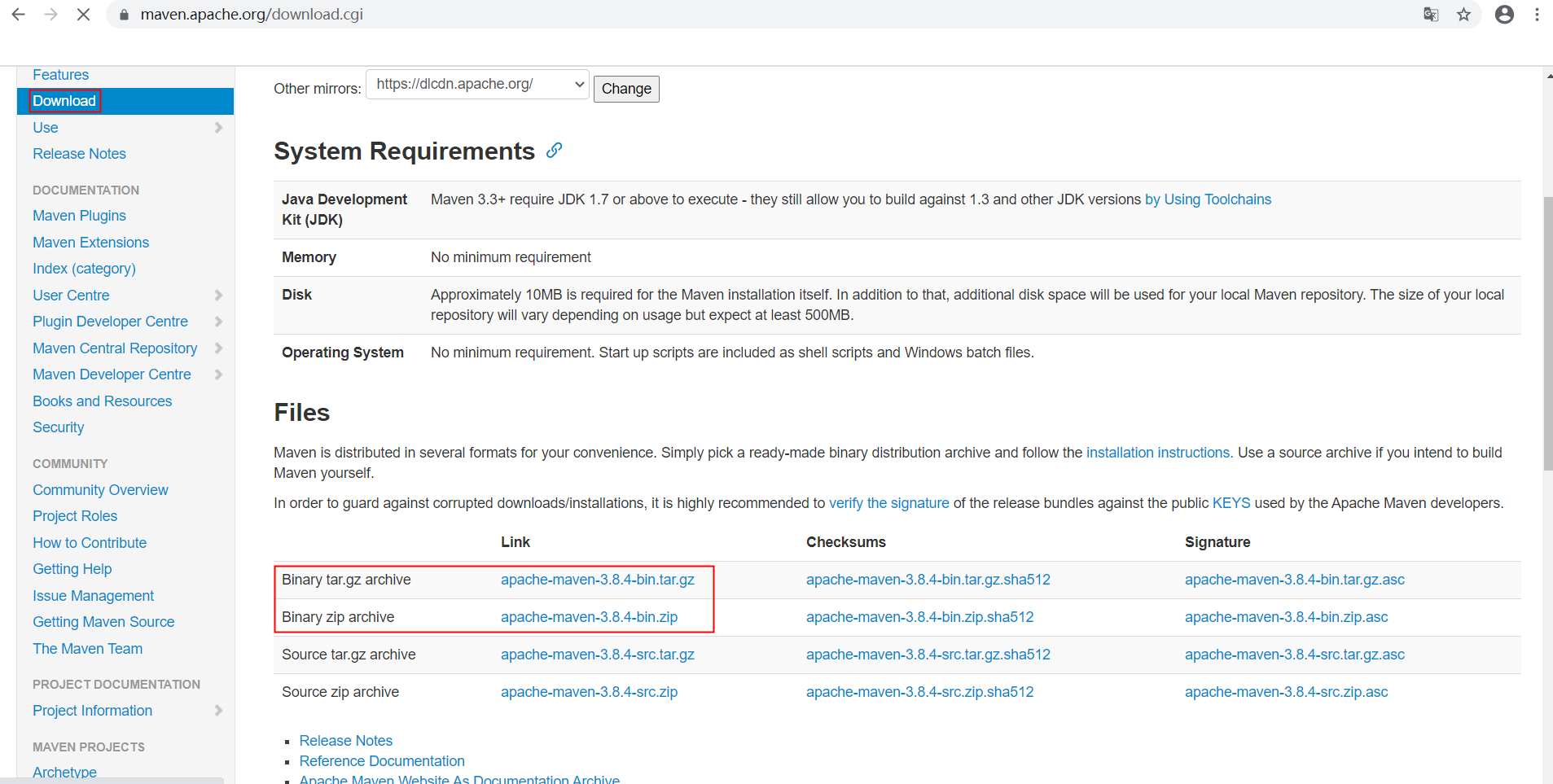Open Release Notes in the sidebar
The height and width of the screenshot is (784, 1553).
[x=79, y=154]
